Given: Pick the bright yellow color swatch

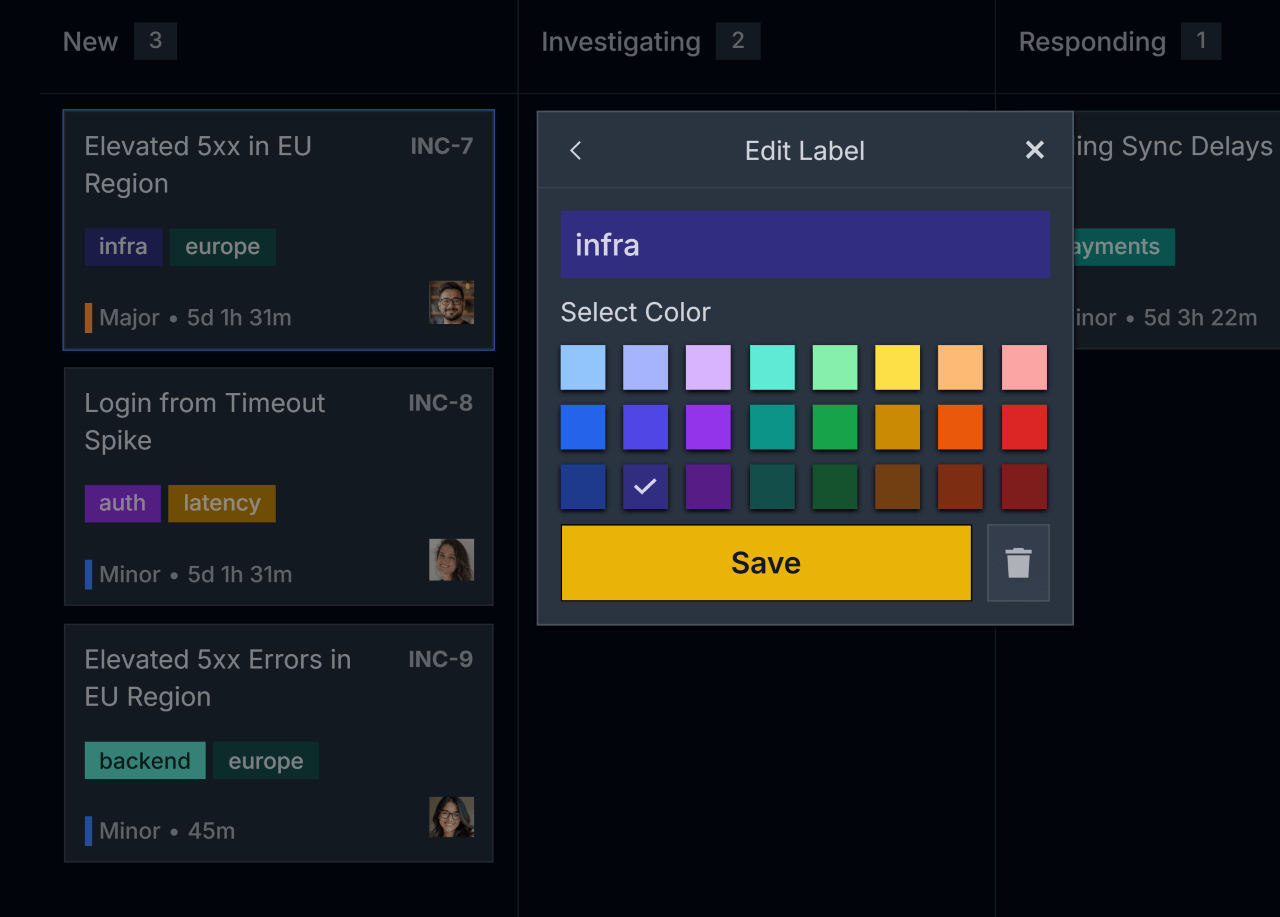Looking at the screenshot, I should (897, 368).
